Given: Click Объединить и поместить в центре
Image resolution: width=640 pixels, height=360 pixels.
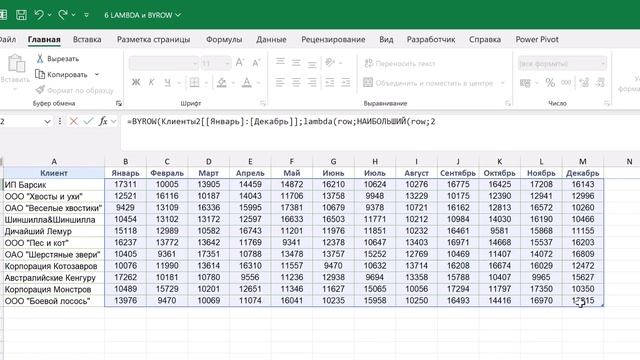Looking at the screenshot, I should tap(429, 83).
